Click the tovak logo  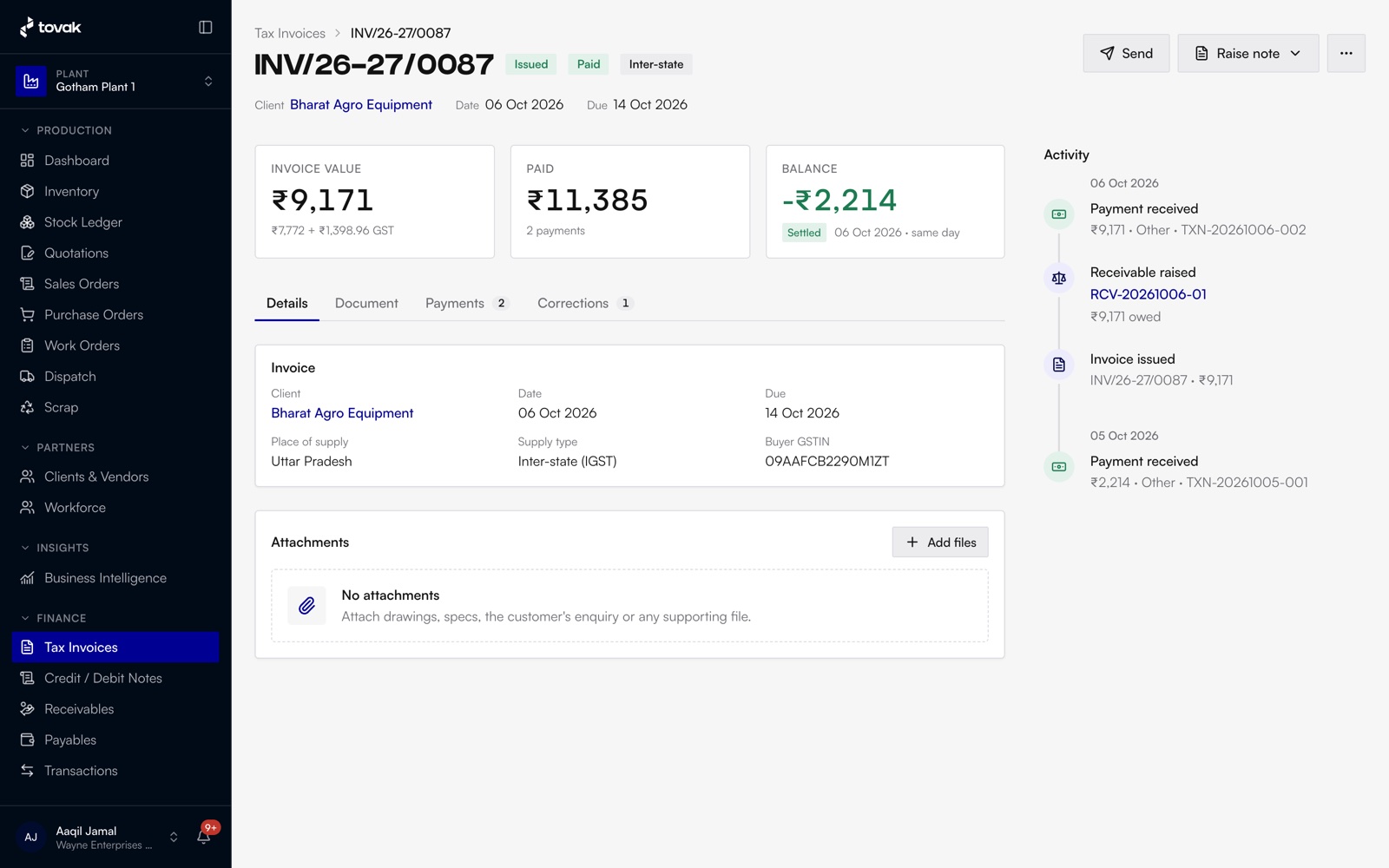tap(50, 27)
